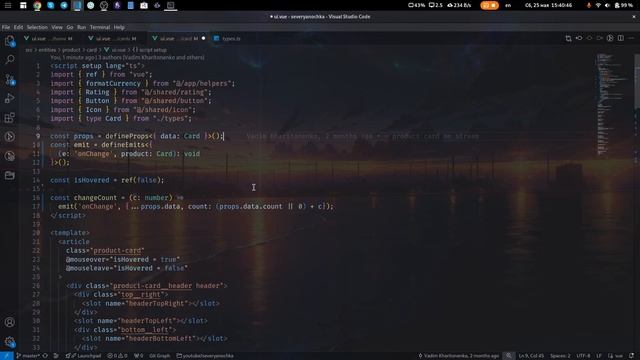Click the date and time in top panel
This screenshot has height=360, width=640.
point(549,5)
